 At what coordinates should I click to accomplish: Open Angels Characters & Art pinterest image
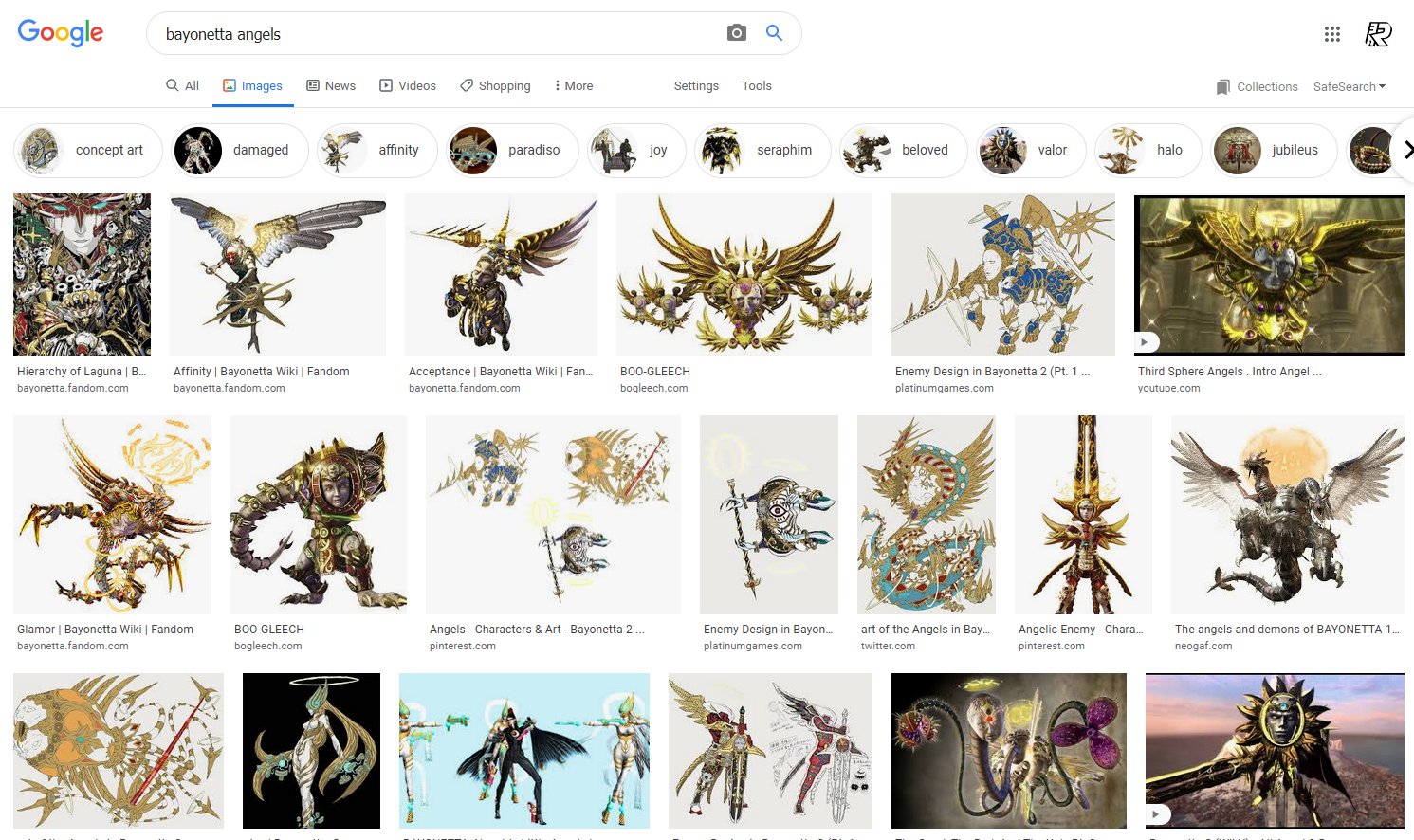[553, 515]
